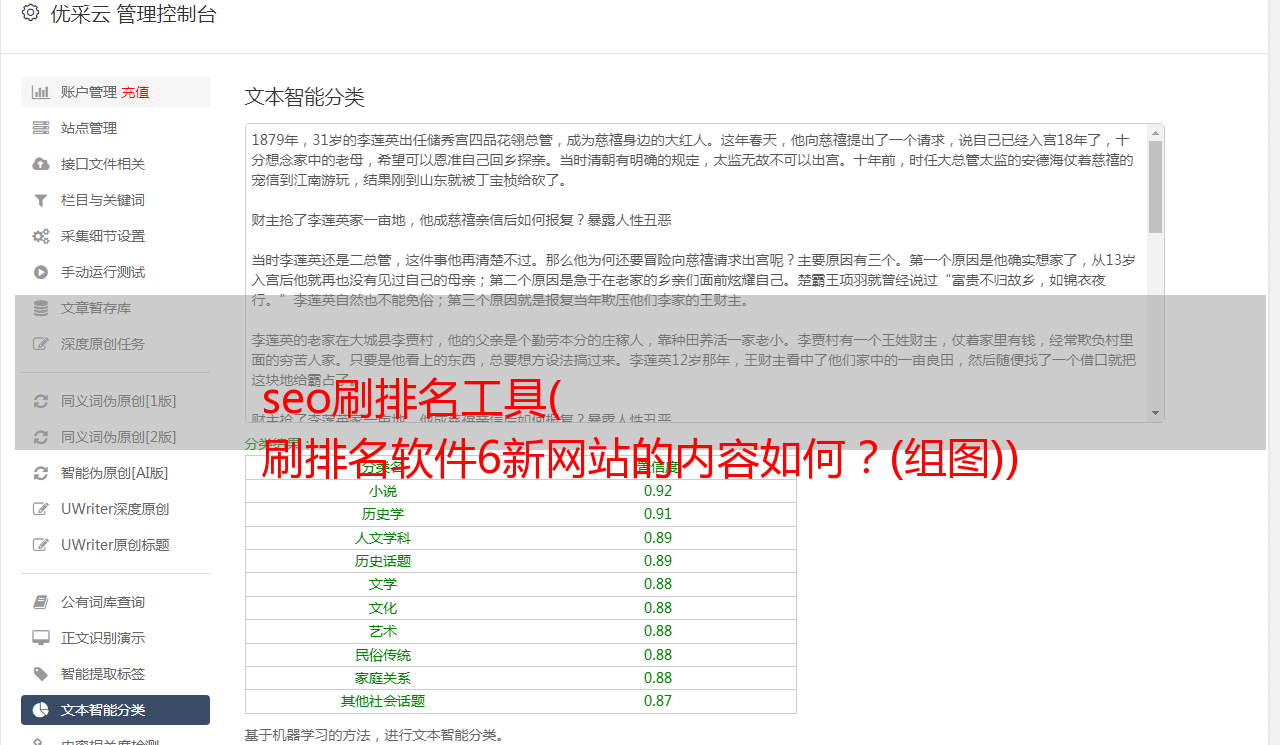Screen dimensions: 1280x745
Task: Click the pie chart icon for 文本智能分类
Action: 41,710
